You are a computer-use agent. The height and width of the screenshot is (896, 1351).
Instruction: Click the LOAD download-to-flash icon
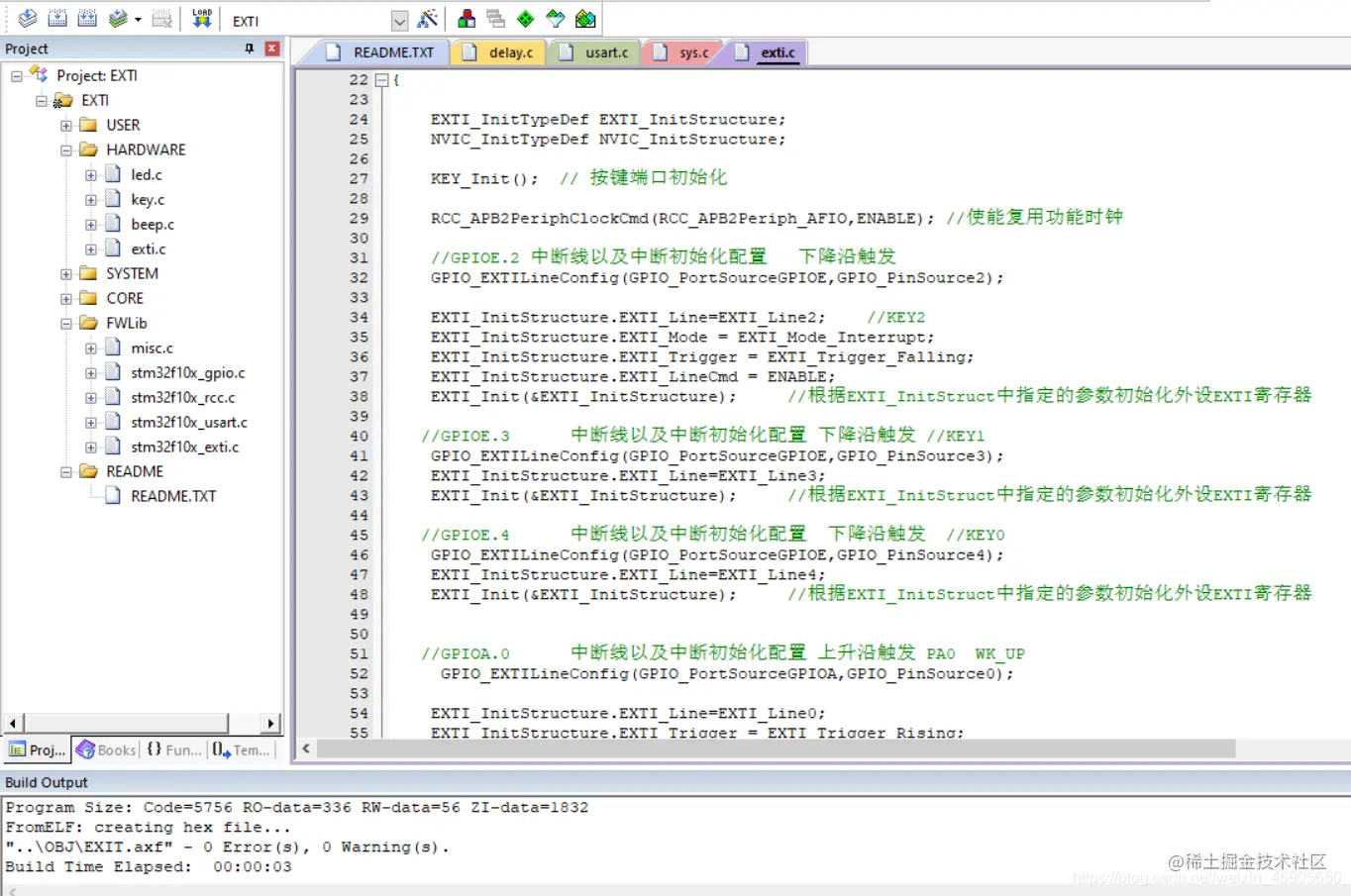(x=202, y=19)
